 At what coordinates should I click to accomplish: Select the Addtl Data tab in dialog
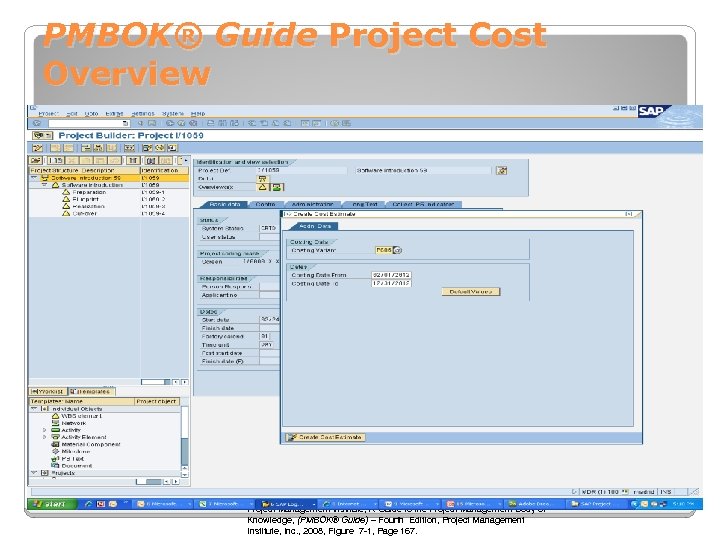[314, 226]
